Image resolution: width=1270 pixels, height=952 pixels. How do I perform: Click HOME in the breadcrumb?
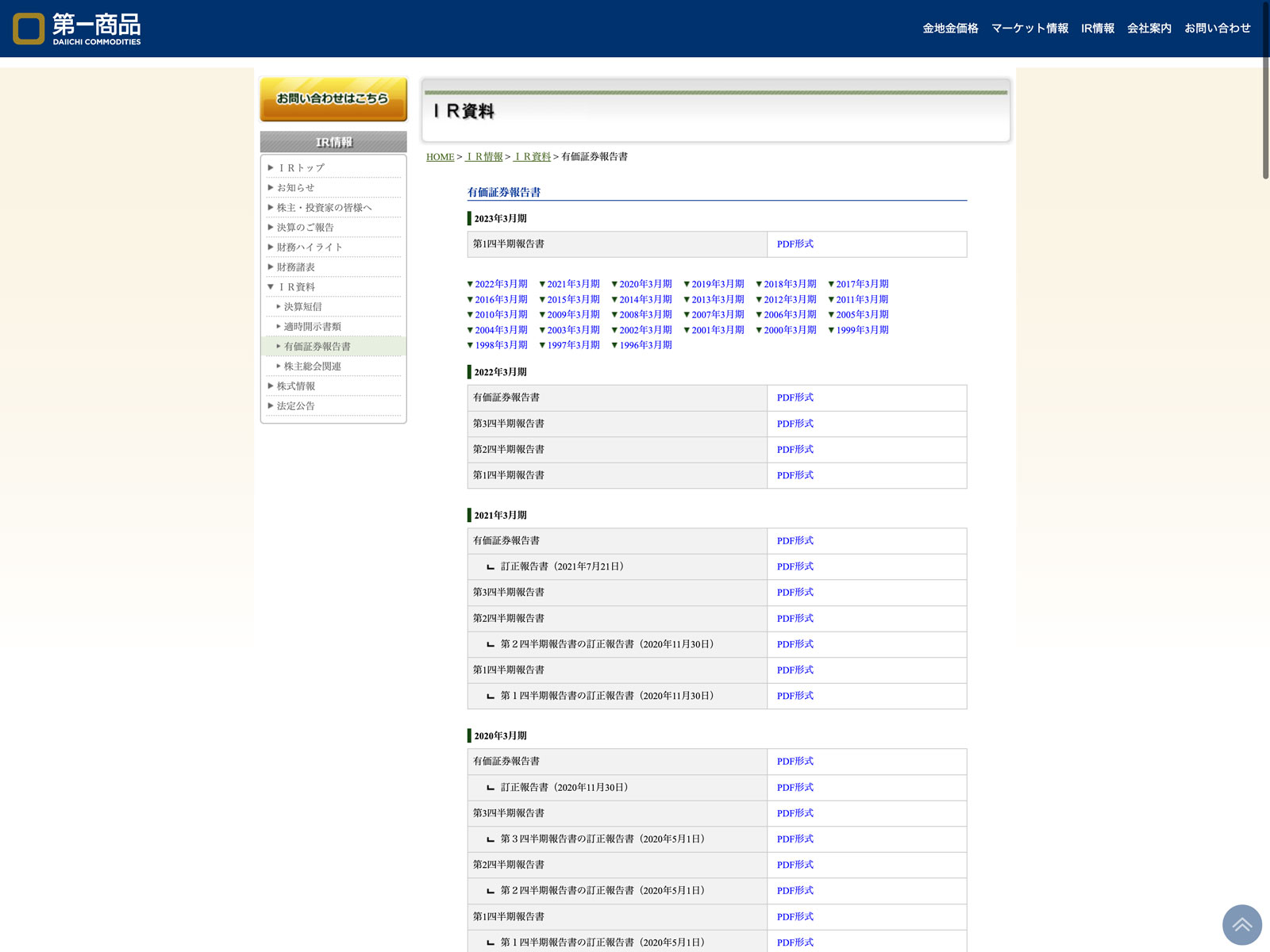[x=440, y=157]
